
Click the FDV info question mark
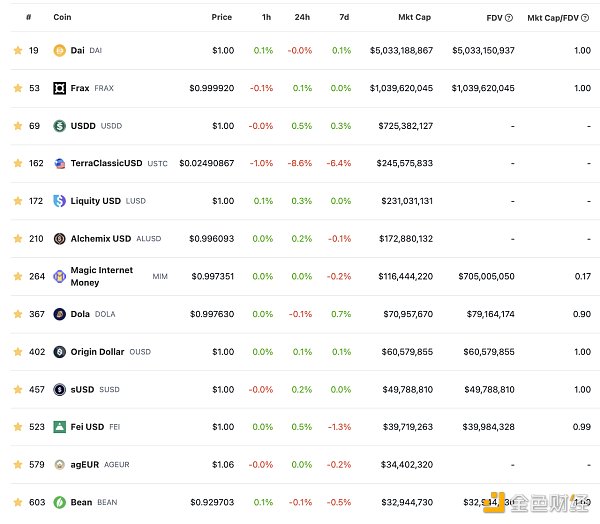tap(510, 17)
